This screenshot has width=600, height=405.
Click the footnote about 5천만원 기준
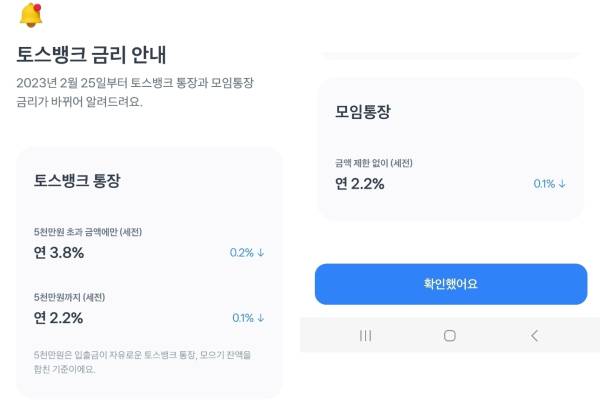point(142,362)
